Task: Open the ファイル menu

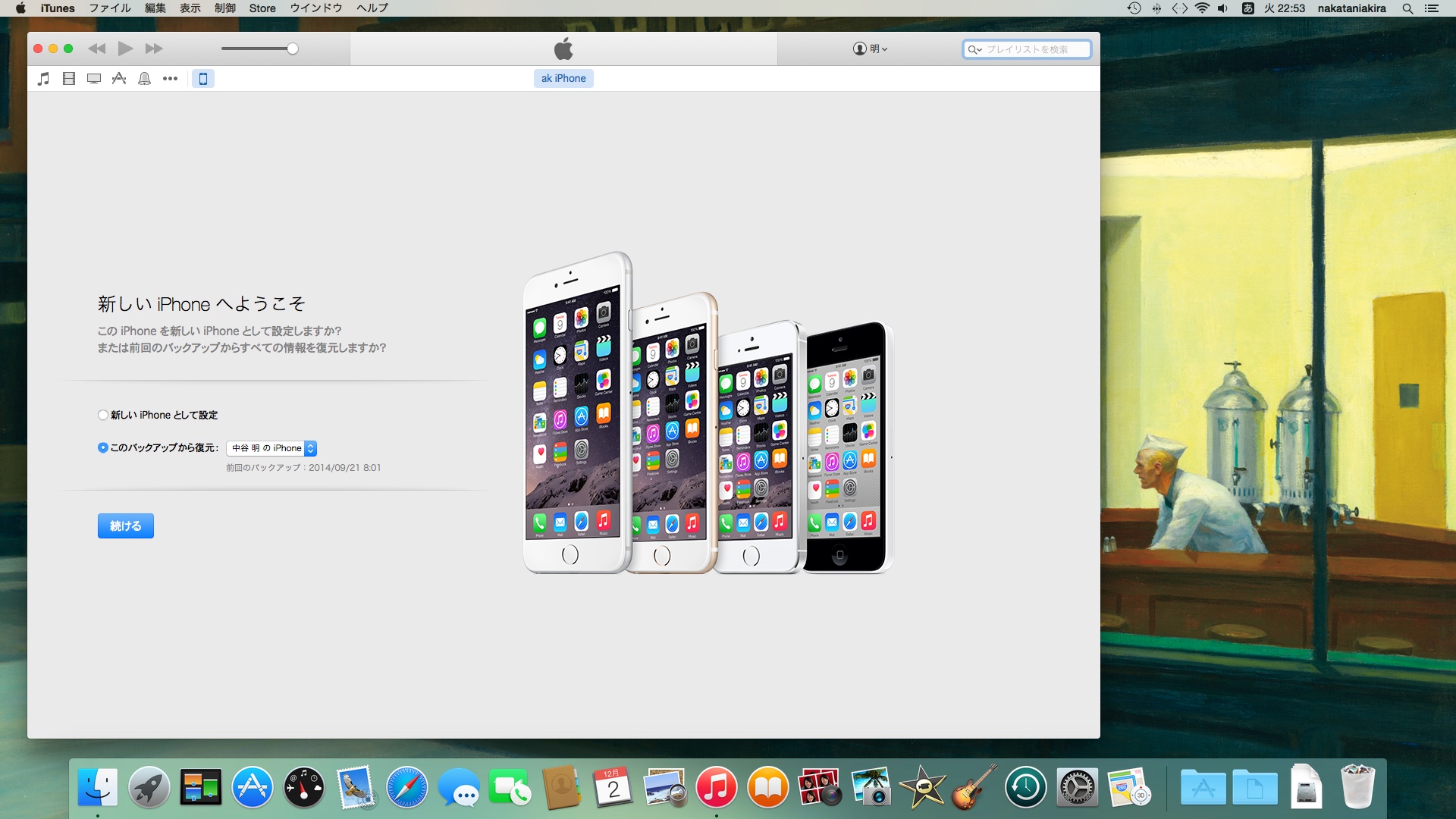Action: coord(110,8)
